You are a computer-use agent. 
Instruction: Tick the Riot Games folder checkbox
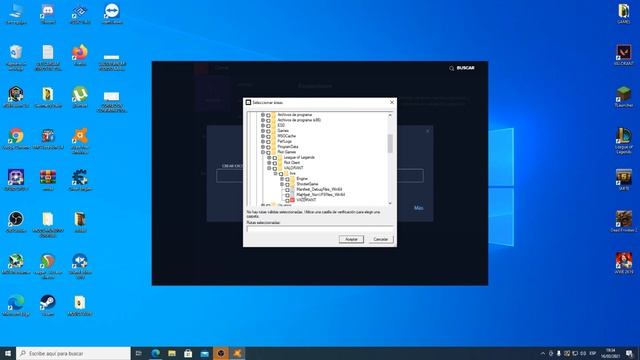[268, 152]
